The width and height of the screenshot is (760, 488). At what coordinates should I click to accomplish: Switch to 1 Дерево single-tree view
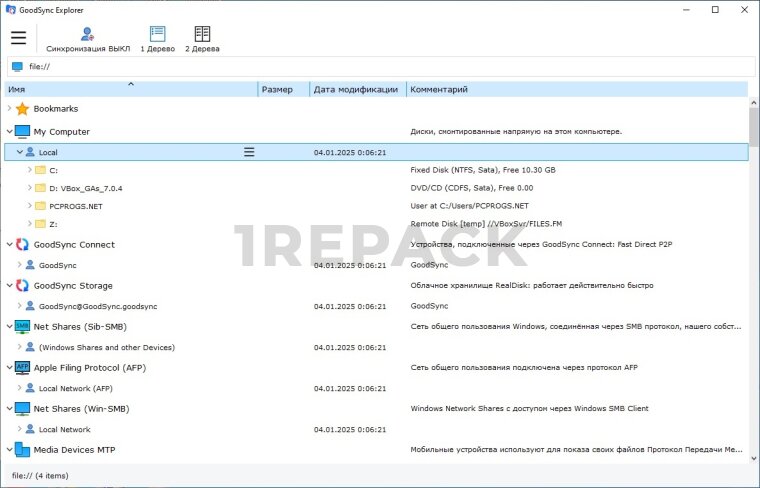157,39
